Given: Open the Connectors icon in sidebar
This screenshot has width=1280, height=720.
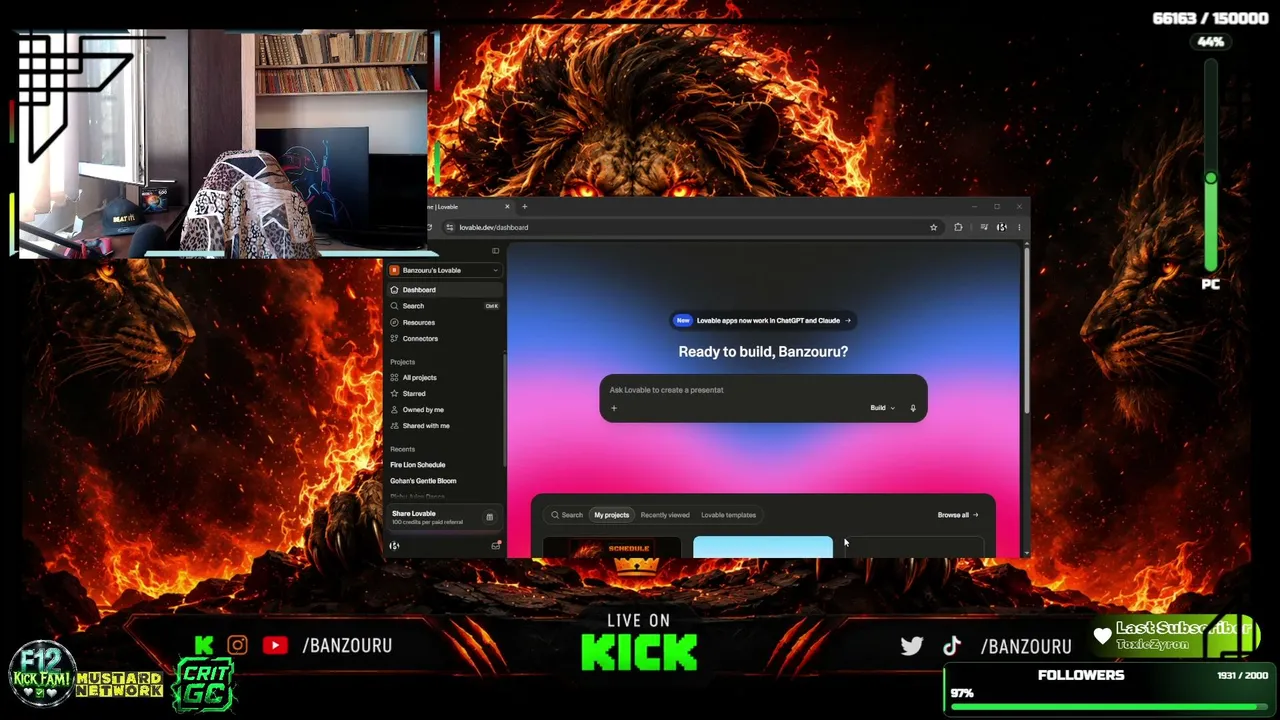Looking at the screenshot, I should coord(394,338).
